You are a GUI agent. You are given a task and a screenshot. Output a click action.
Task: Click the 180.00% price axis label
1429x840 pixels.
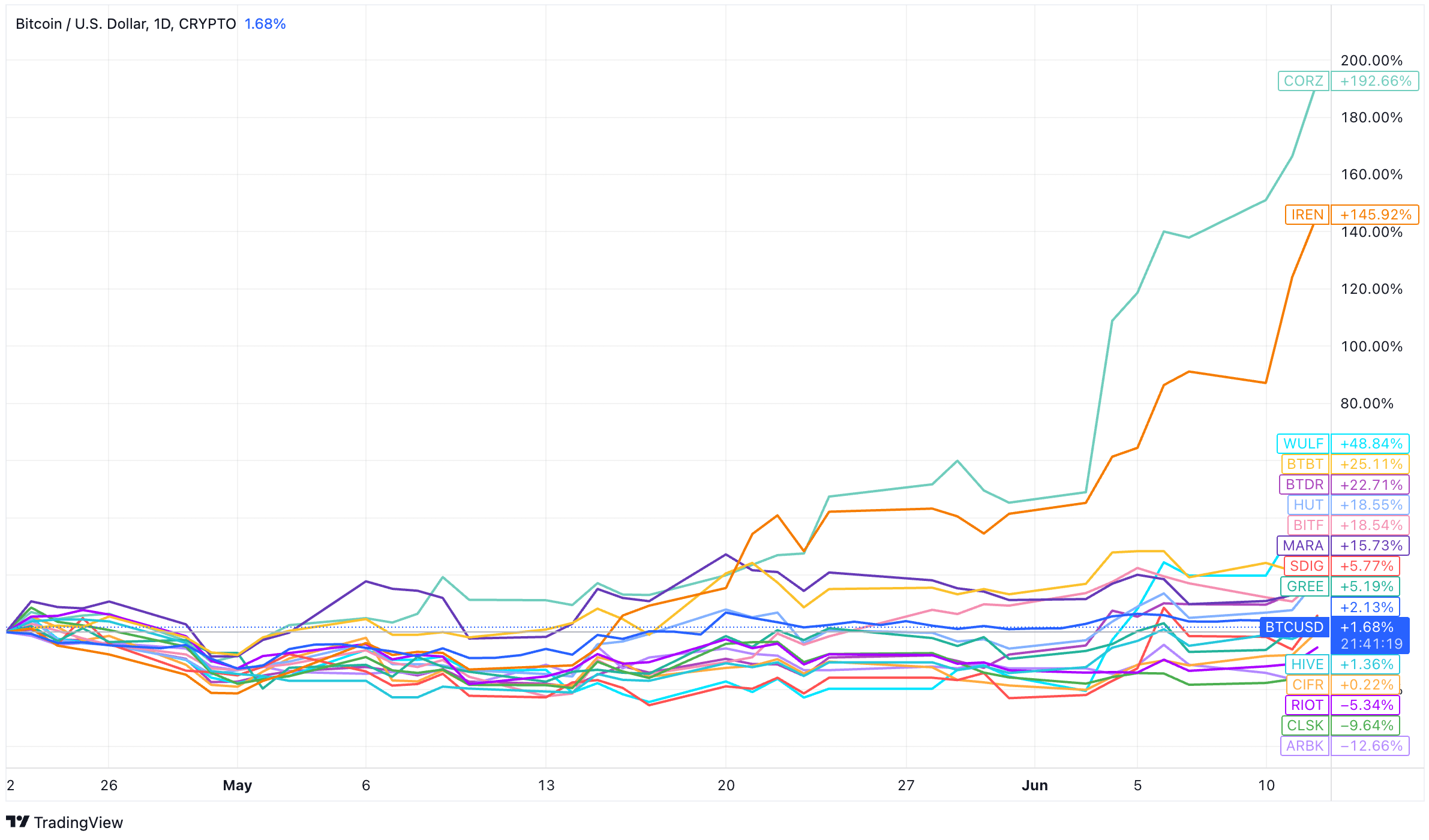[x=1371, y=118]
